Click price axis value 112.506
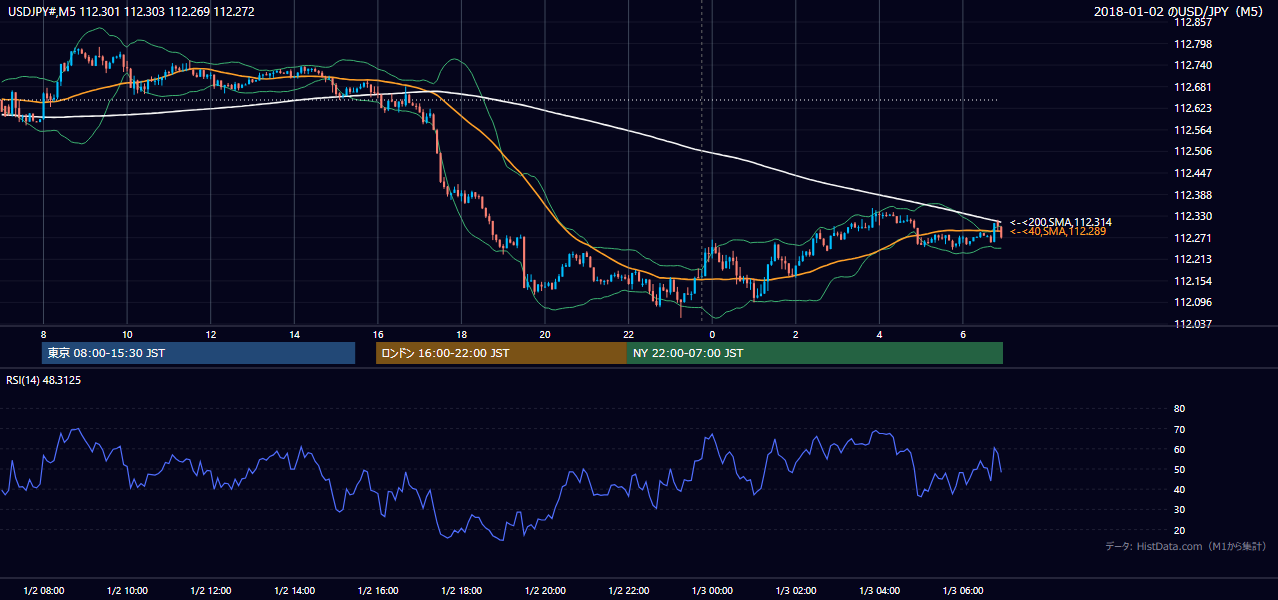 [1192, 152]
